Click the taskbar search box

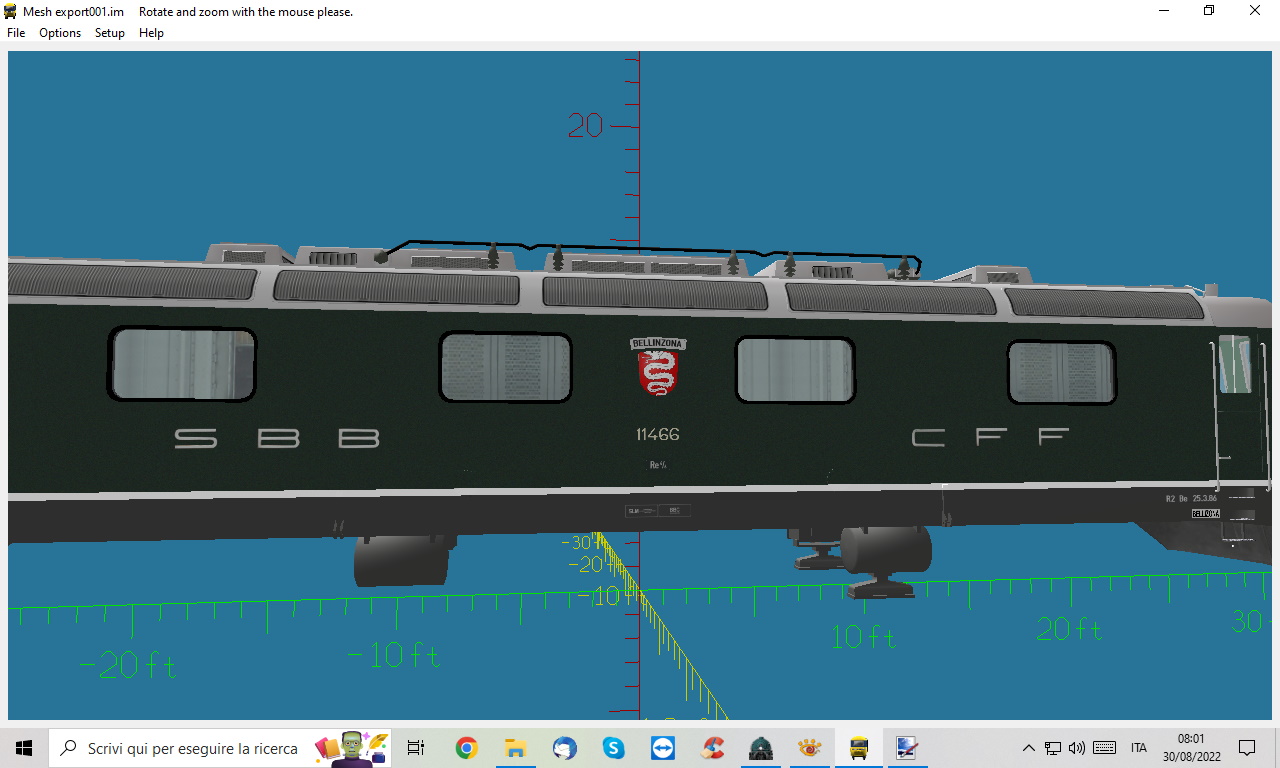[220, 748]
